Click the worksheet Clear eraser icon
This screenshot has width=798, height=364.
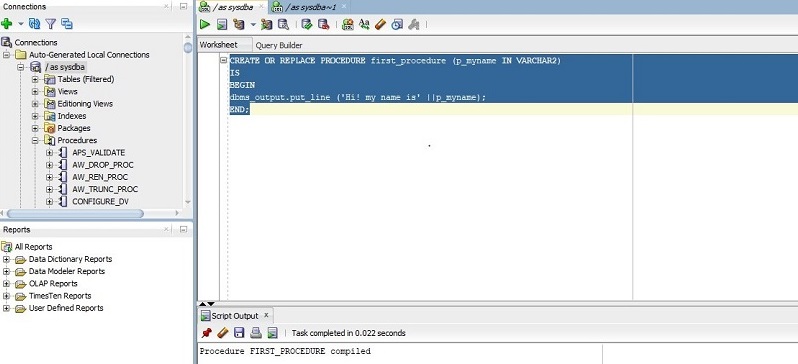380,24
